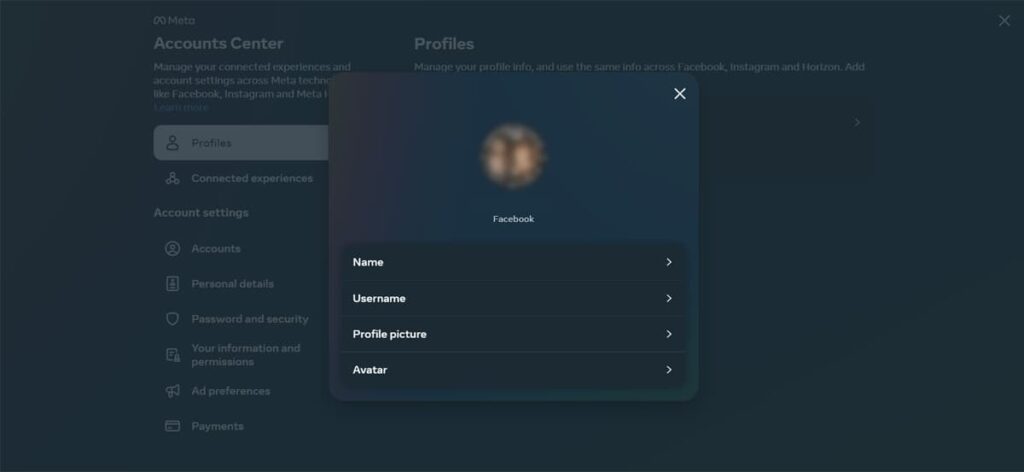Click the Learn more link
Viewport: 1024px width, 472px height.
(x=181, y=108)
